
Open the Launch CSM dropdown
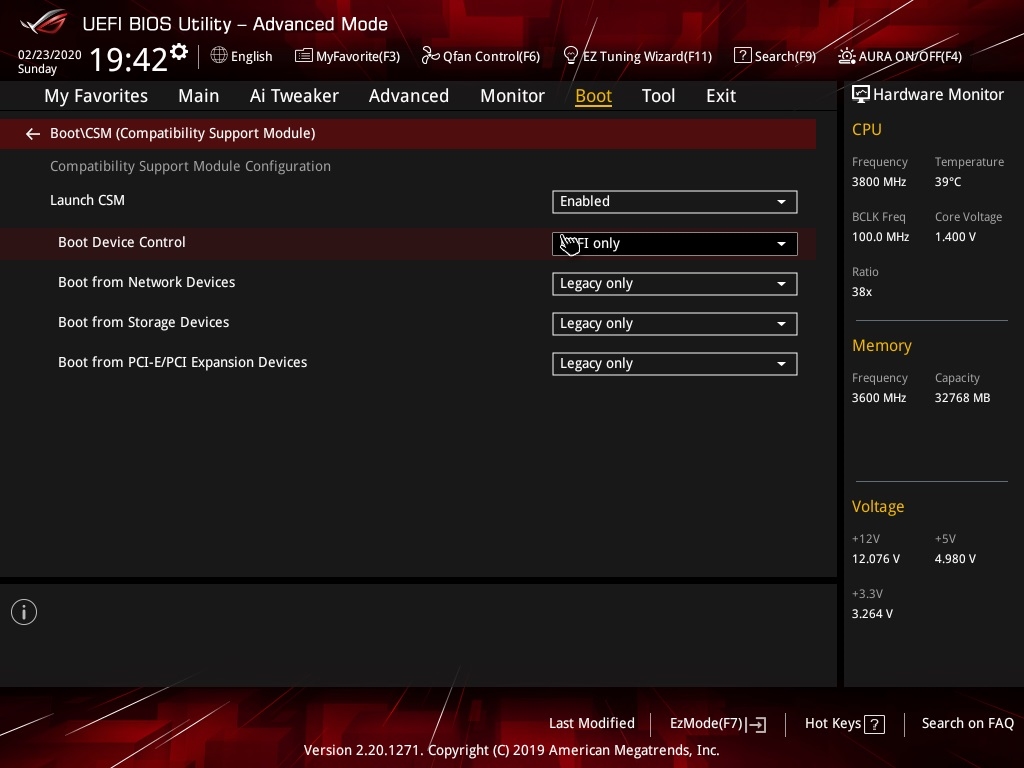pos(675,202)
